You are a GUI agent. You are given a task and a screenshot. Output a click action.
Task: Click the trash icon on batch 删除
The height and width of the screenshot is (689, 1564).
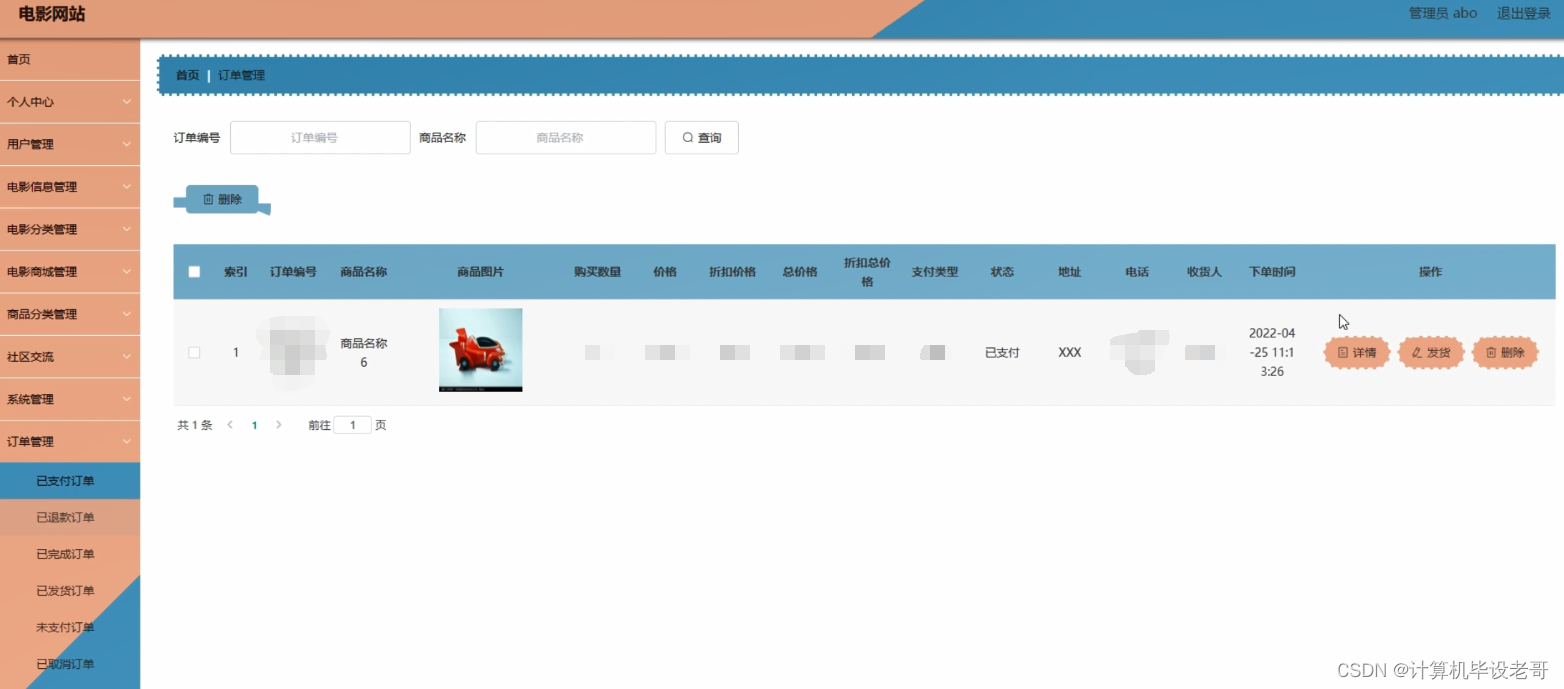point(208,199)
